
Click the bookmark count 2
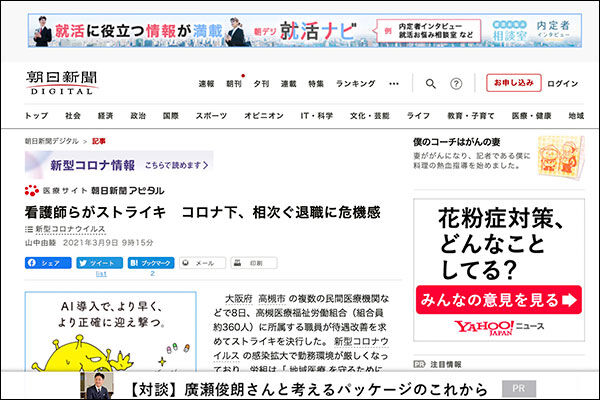click(x=152, y=274)
